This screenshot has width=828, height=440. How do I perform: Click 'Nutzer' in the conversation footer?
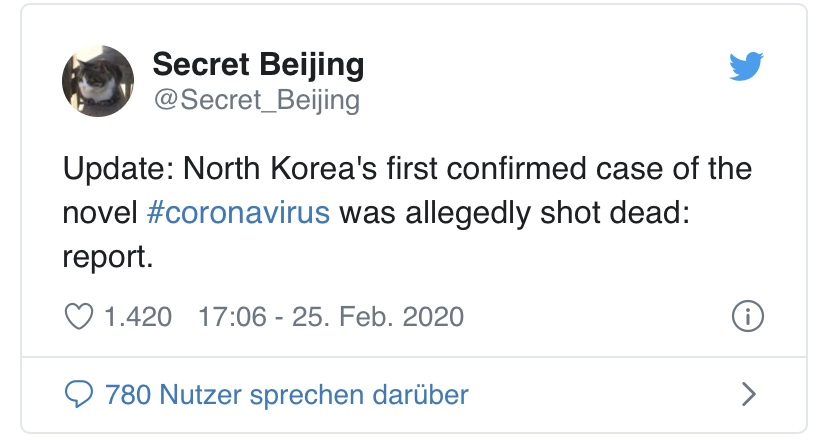[x=200, y=395]
